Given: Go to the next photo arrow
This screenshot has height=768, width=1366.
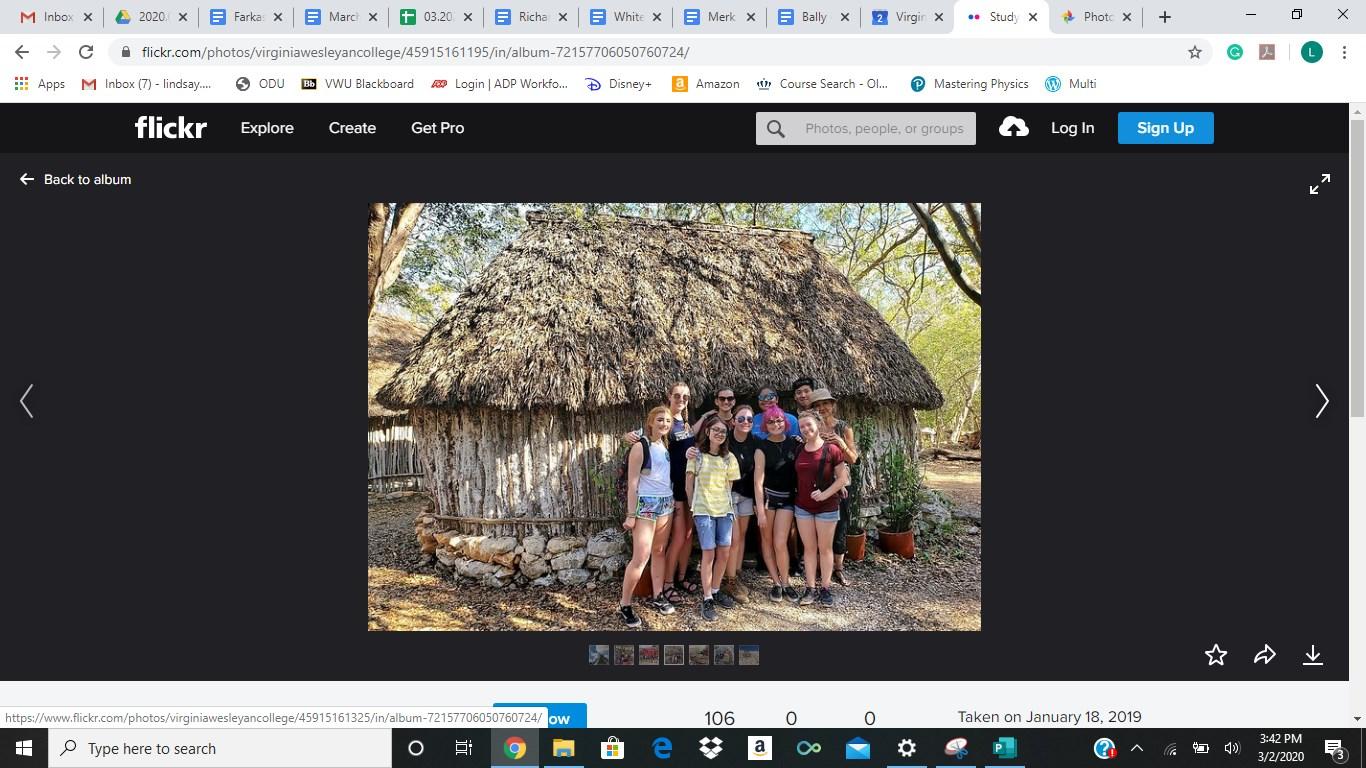Looking at the screenshot, I should pos(1322,401).
